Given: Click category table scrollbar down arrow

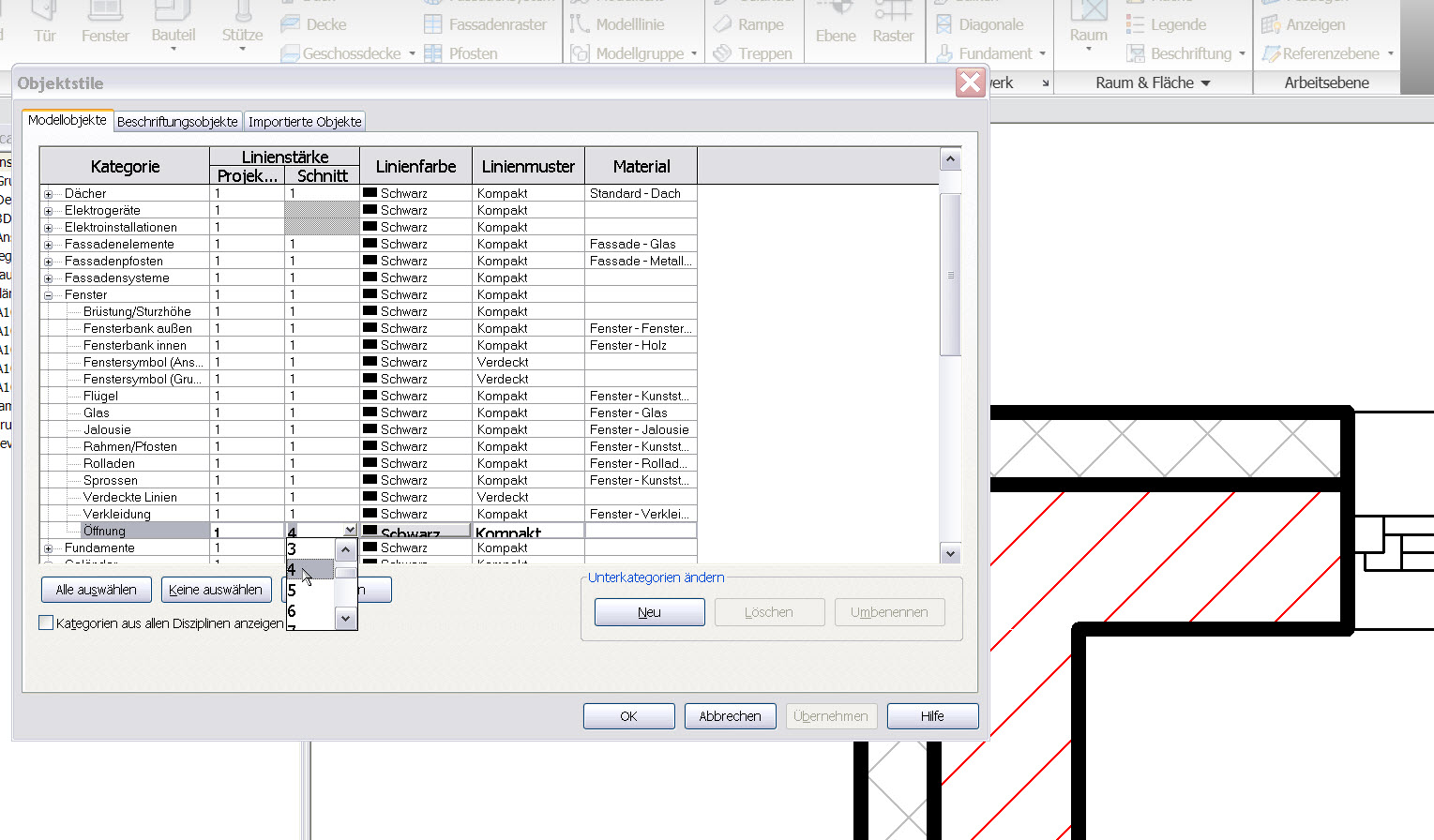Looking at the screenshot, I should 950,553.
